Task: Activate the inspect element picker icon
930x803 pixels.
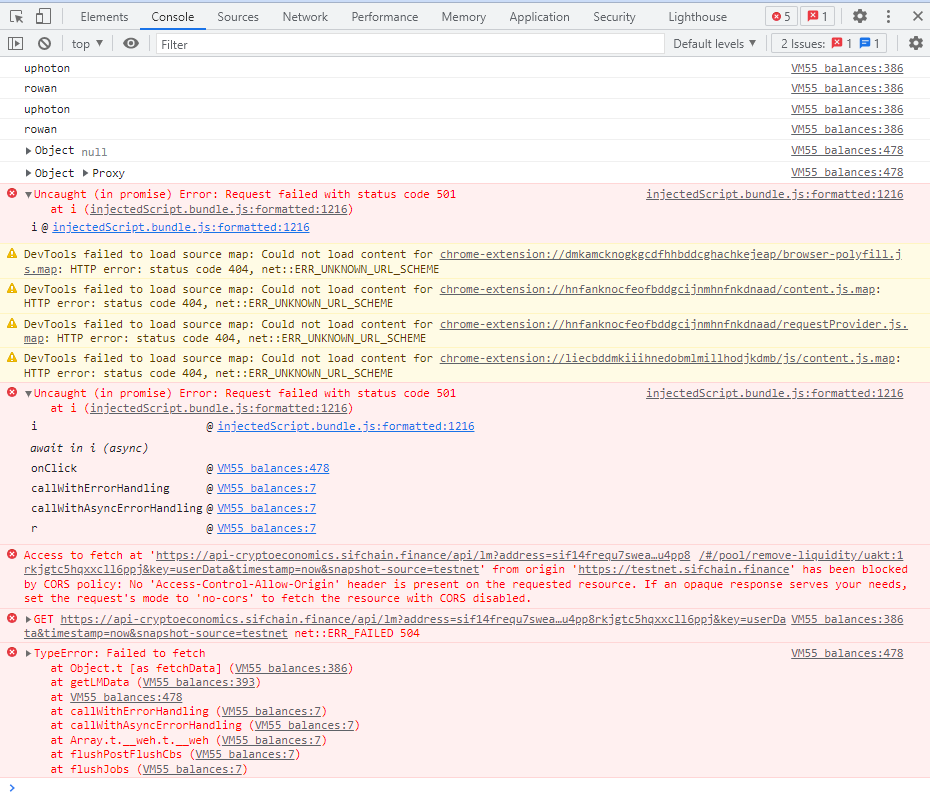Action: (x=17, y=17)
